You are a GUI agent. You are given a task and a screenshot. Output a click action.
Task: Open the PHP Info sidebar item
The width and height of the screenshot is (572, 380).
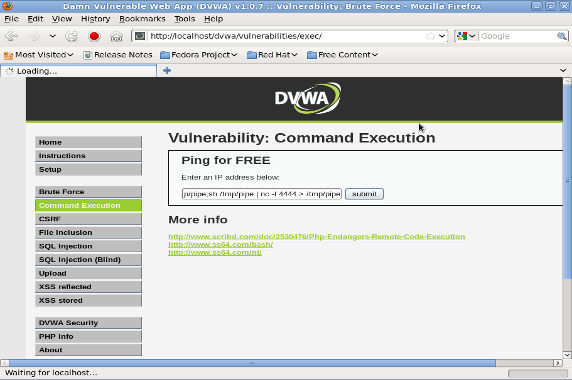88,336
